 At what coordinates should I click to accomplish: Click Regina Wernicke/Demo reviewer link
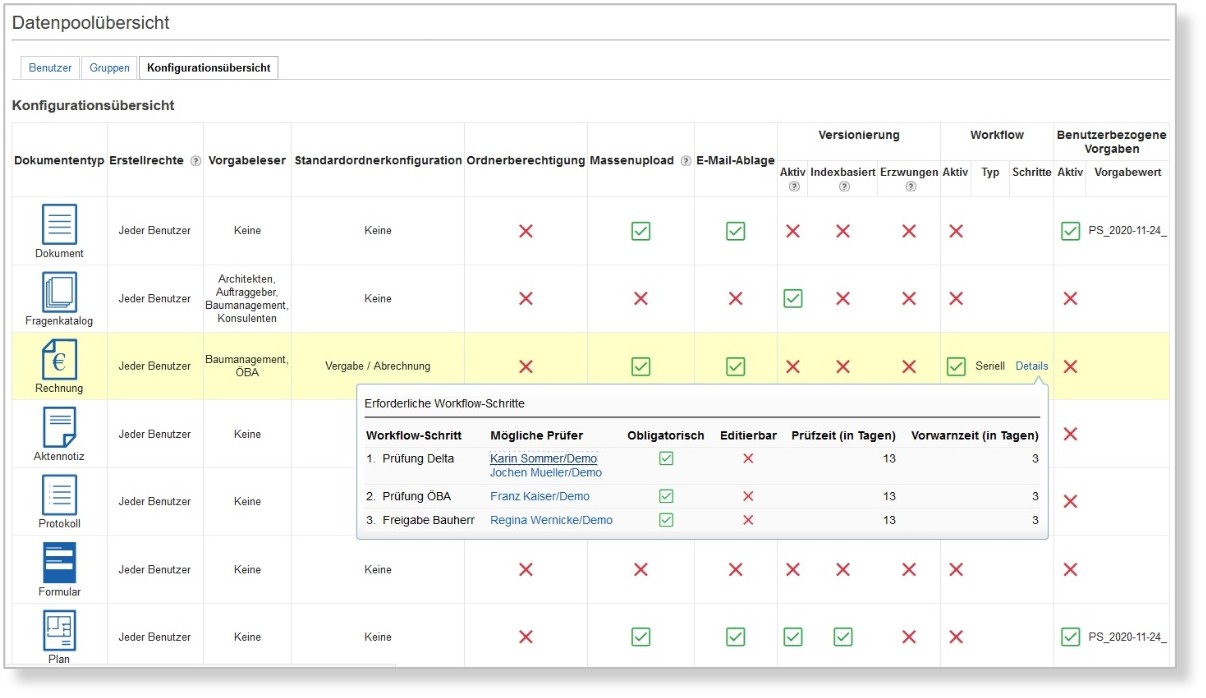click(551, 520)
